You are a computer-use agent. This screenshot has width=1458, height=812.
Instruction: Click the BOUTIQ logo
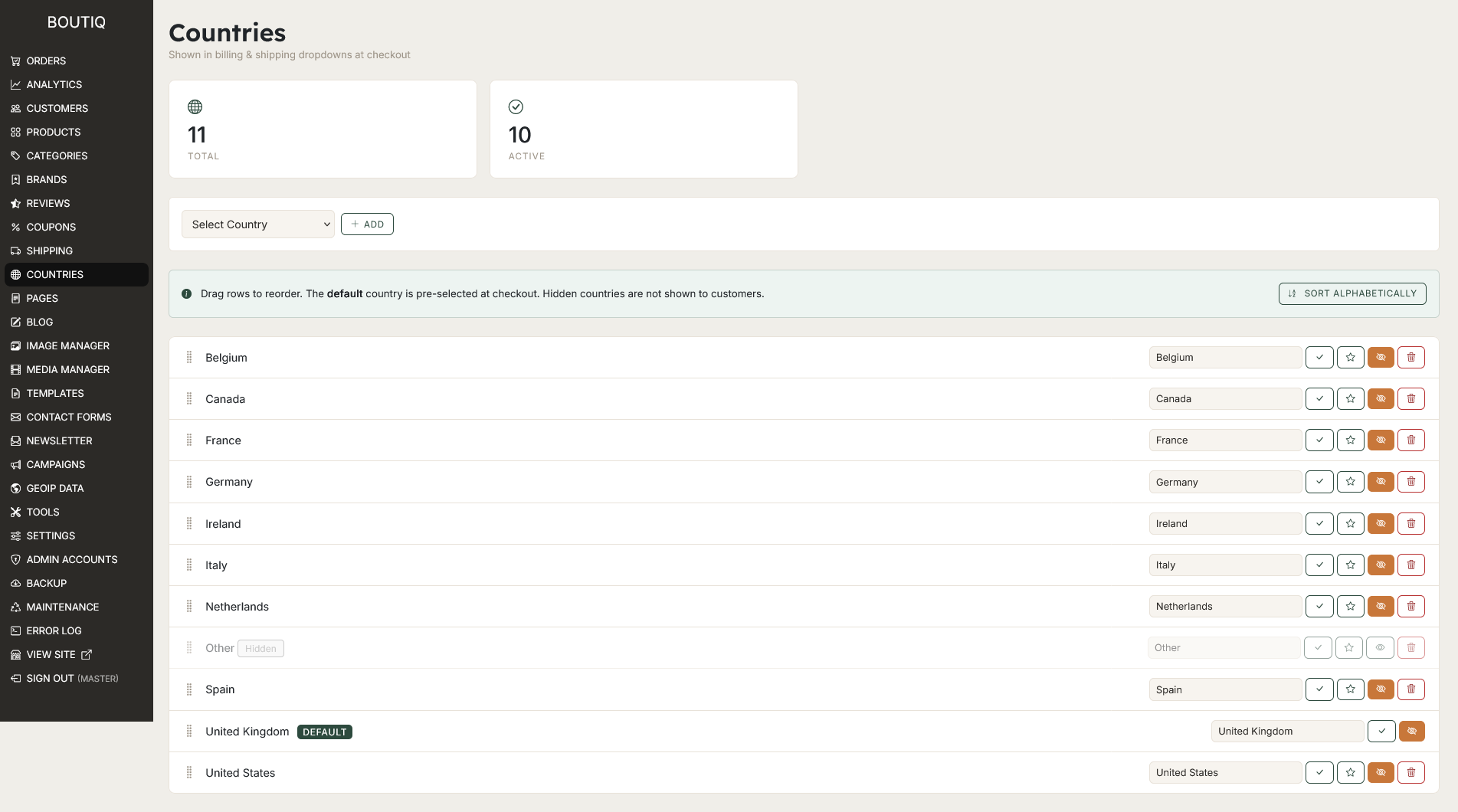click(77, 22)
